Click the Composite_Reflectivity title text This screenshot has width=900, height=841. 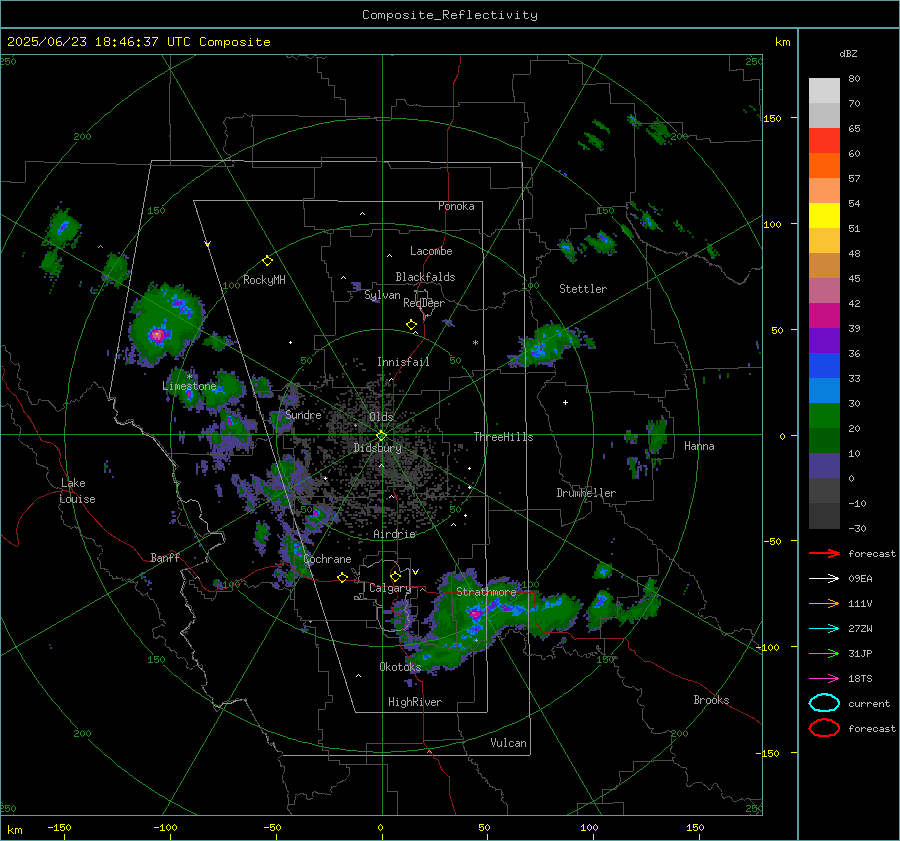pyautogui.click(x=450, y=15)
